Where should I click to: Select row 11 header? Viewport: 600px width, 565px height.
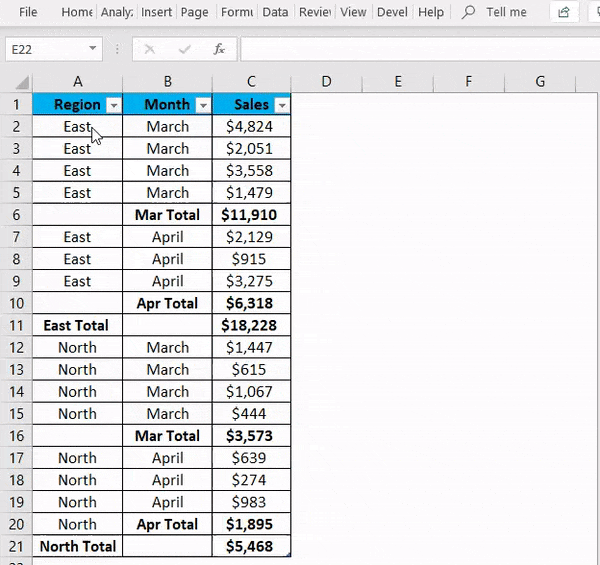[16, 325]
